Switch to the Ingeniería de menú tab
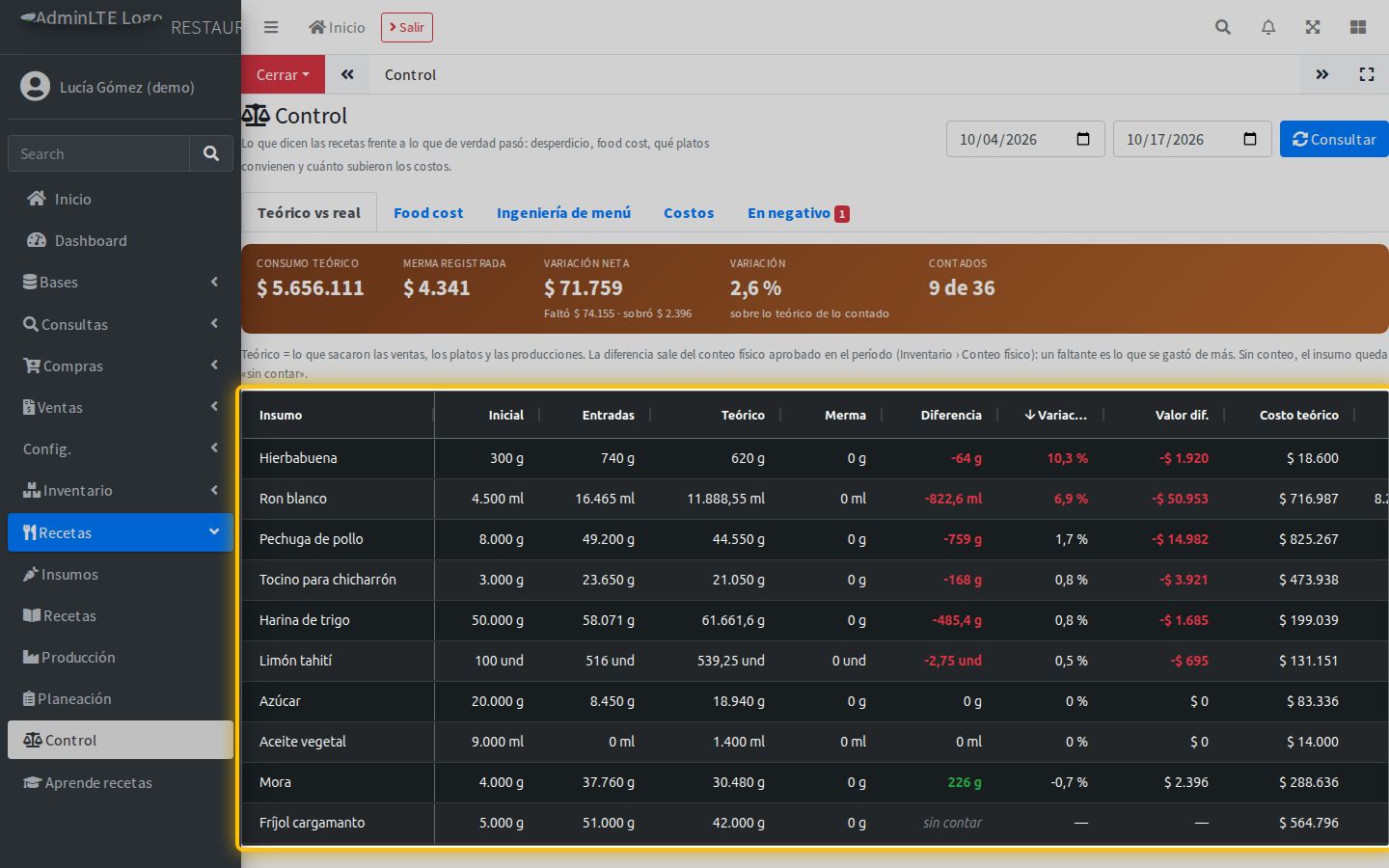This screenshot has width=1389, height=868. coord(563,212)
